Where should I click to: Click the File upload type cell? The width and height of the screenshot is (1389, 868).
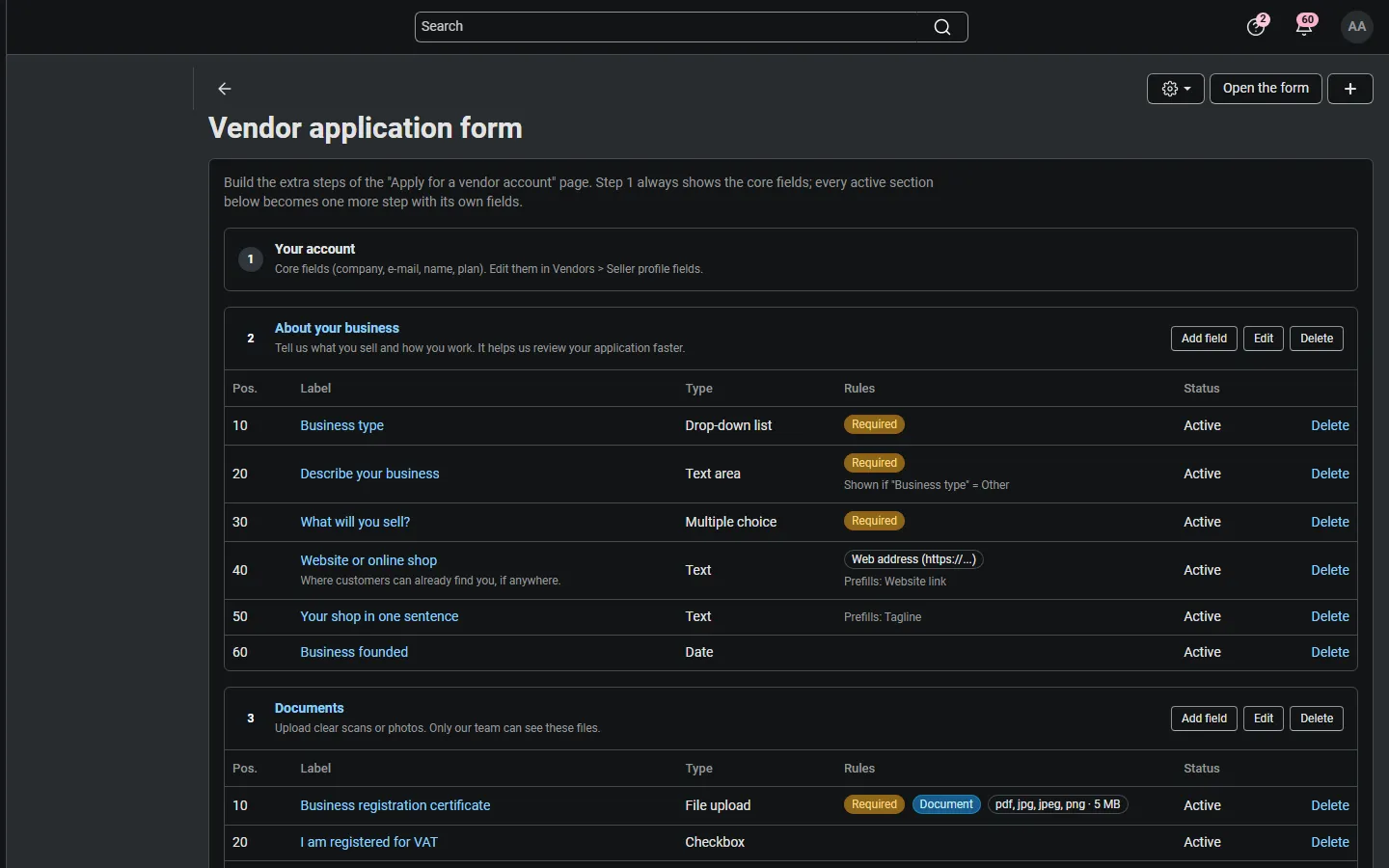click(x=718, y=805)
